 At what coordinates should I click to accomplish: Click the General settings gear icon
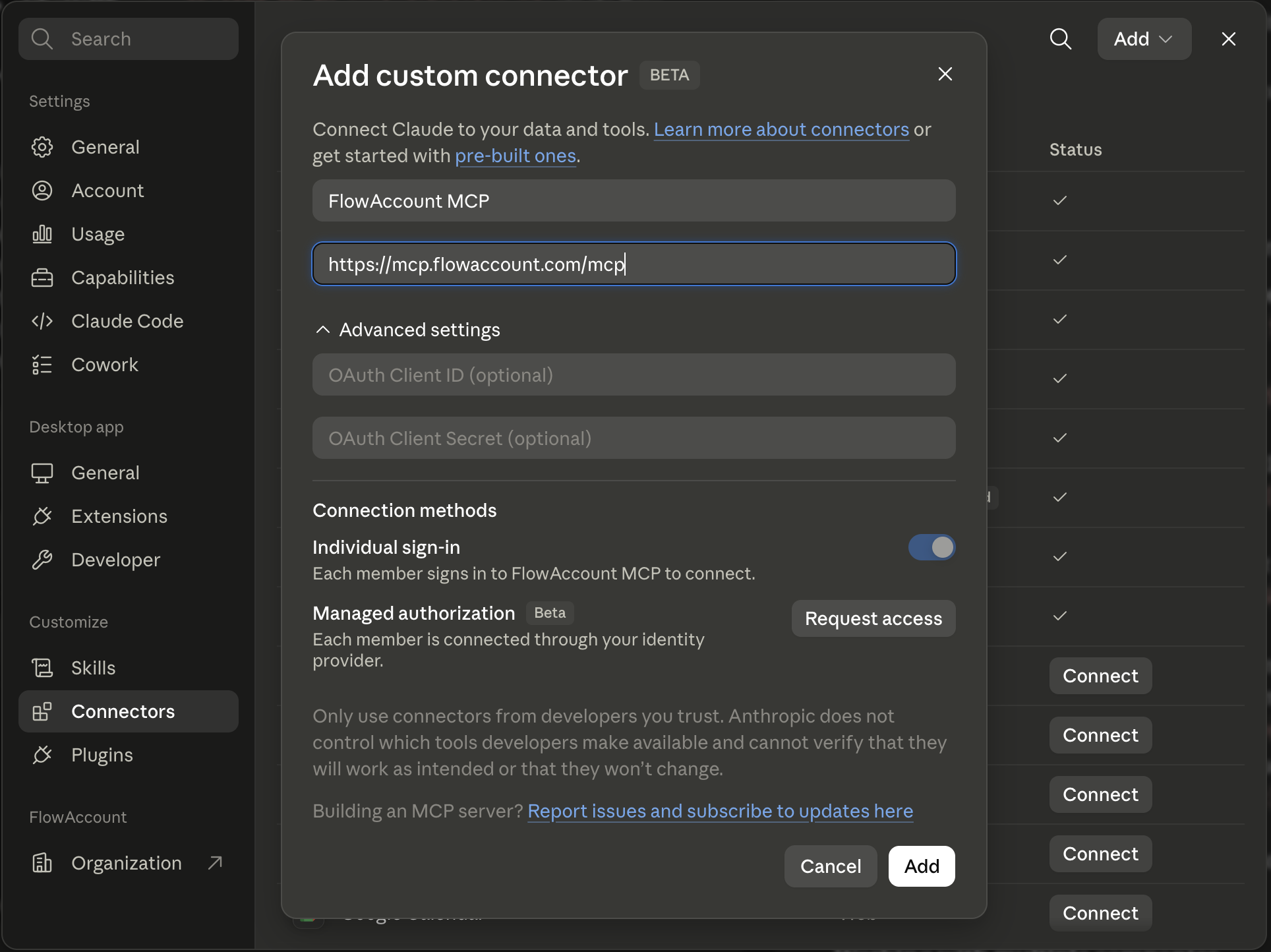point(42,147)
